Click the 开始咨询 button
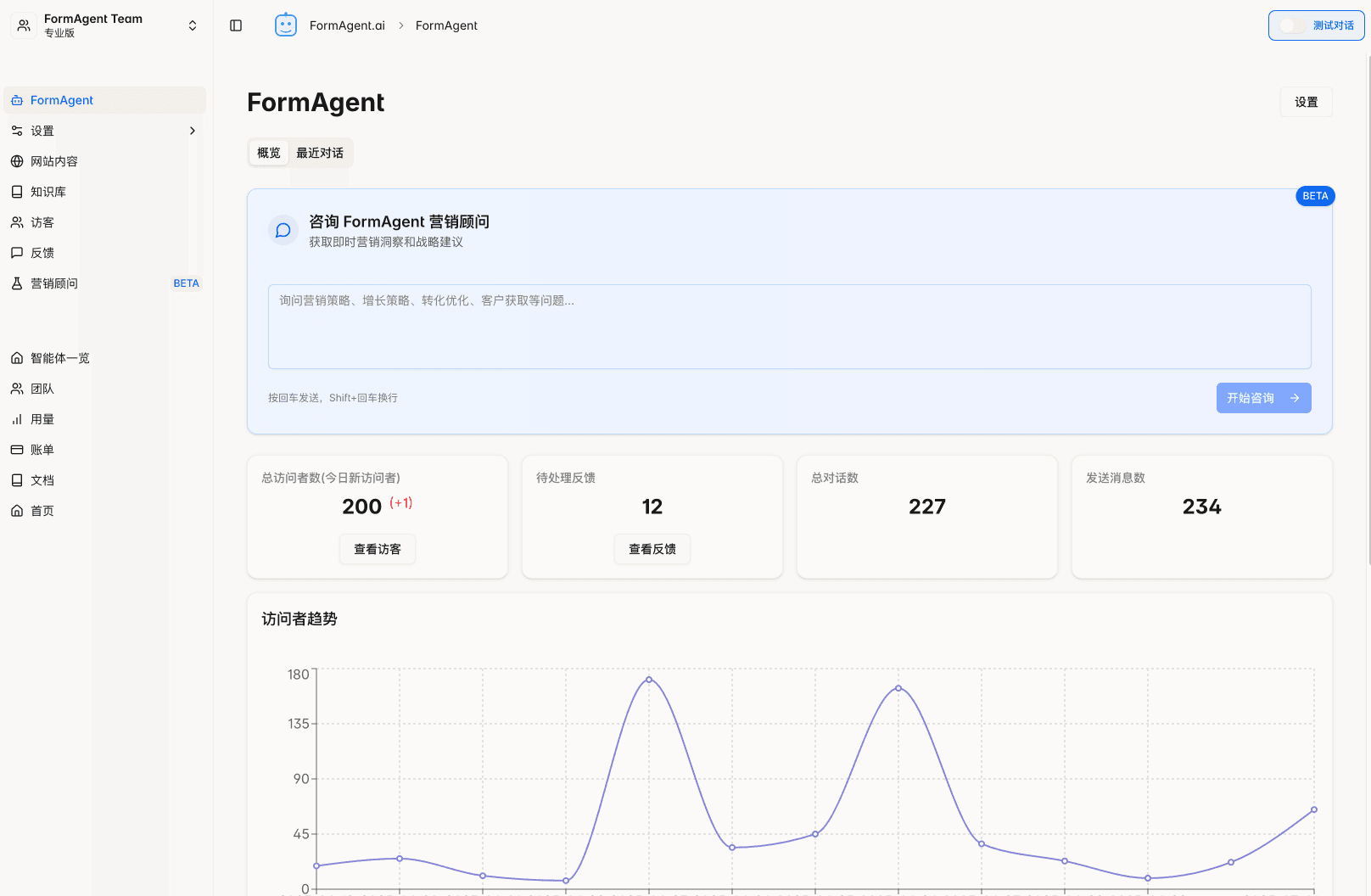 (x=1264, y=398)
